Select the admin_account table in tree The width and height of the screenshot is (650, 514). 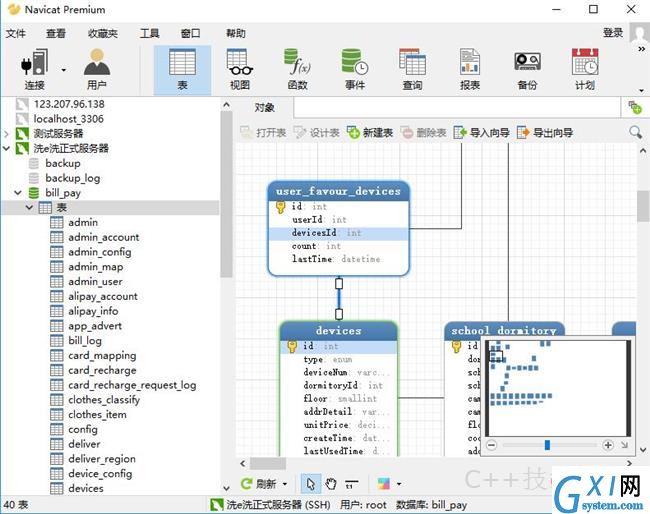(x=104, y=237)
